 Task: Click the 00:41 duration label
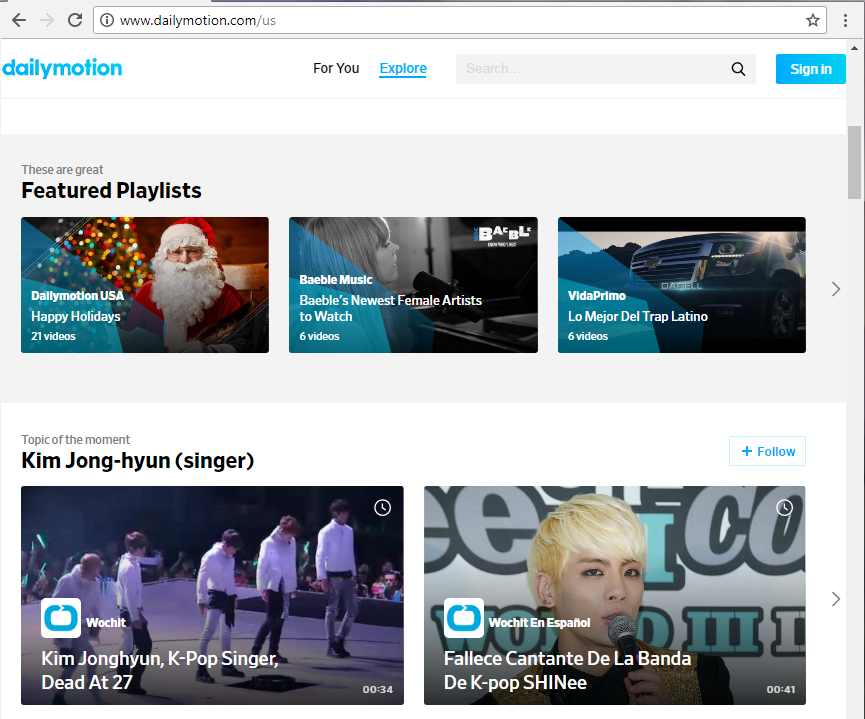click(x=781, y=689)
